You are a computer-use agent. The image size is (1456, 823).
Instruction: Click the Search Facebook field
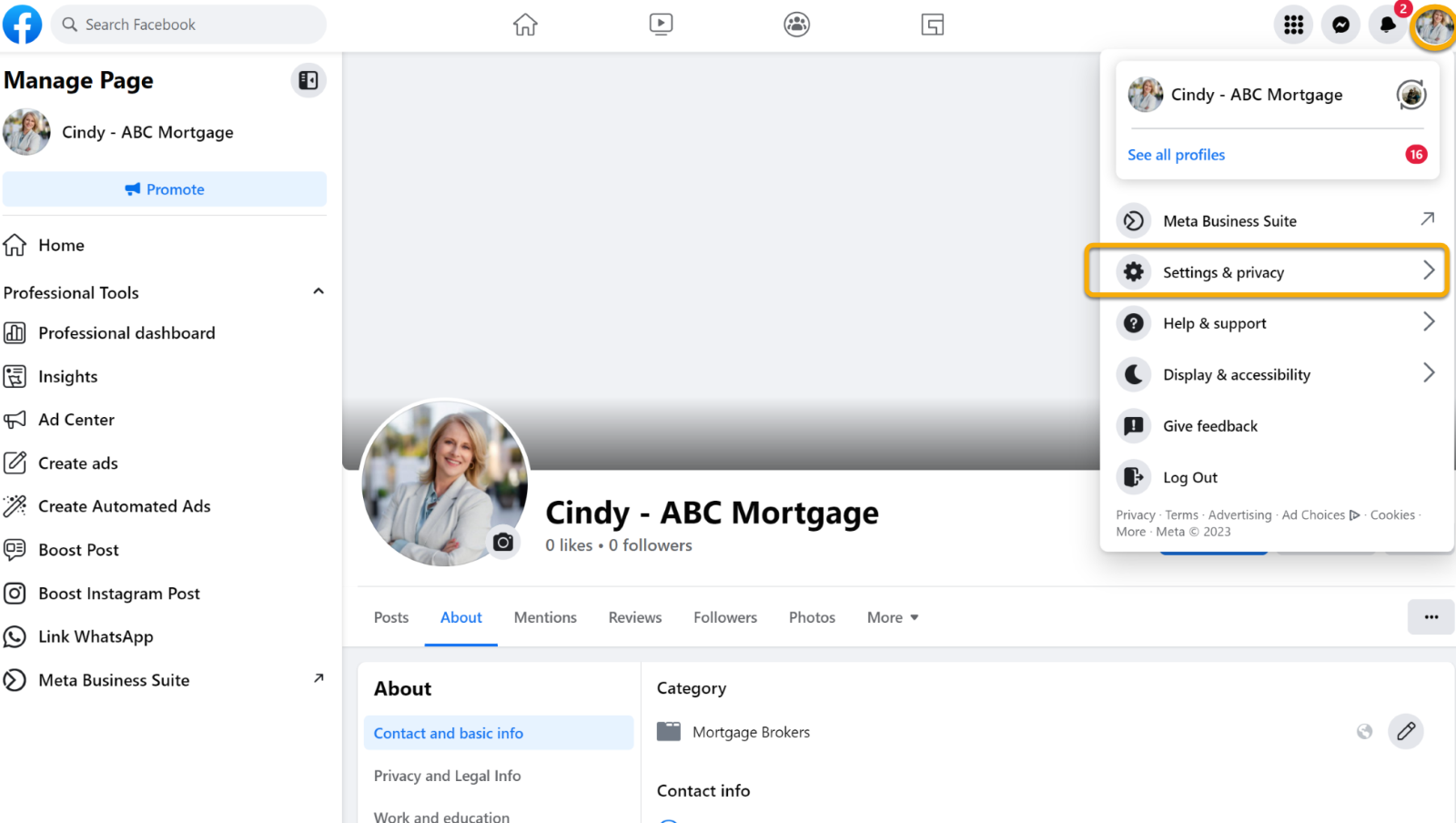pyautogui.click(x=188, y=25)
